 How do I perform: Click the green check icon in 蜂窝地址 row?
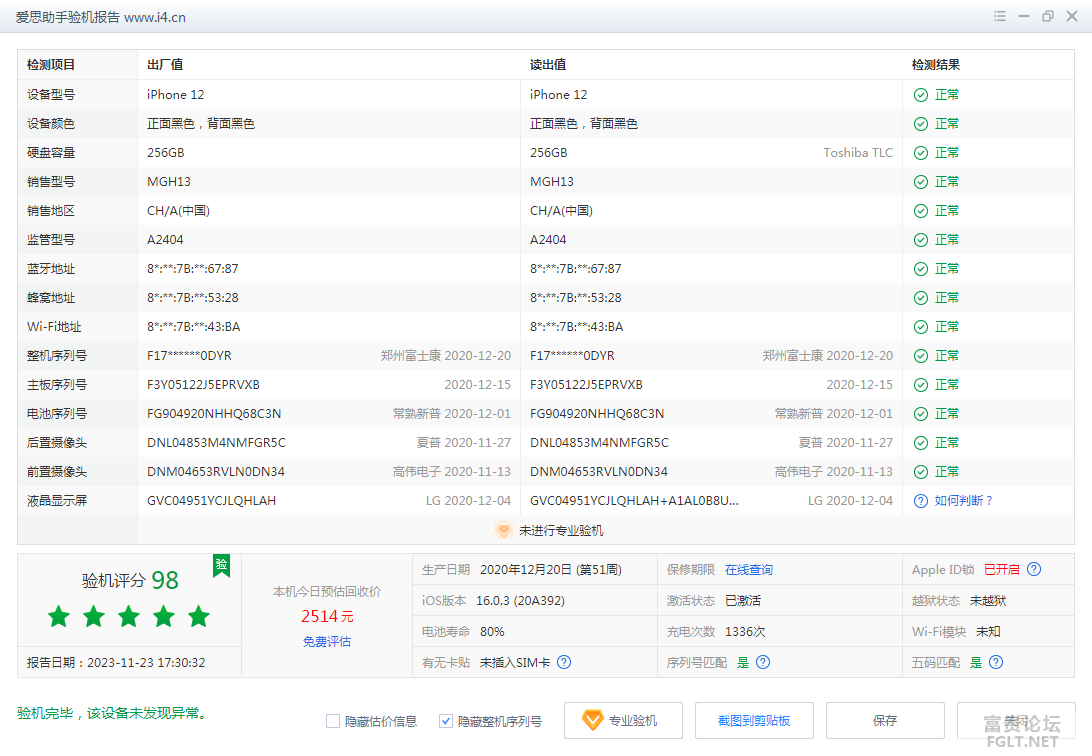(921, 298)
